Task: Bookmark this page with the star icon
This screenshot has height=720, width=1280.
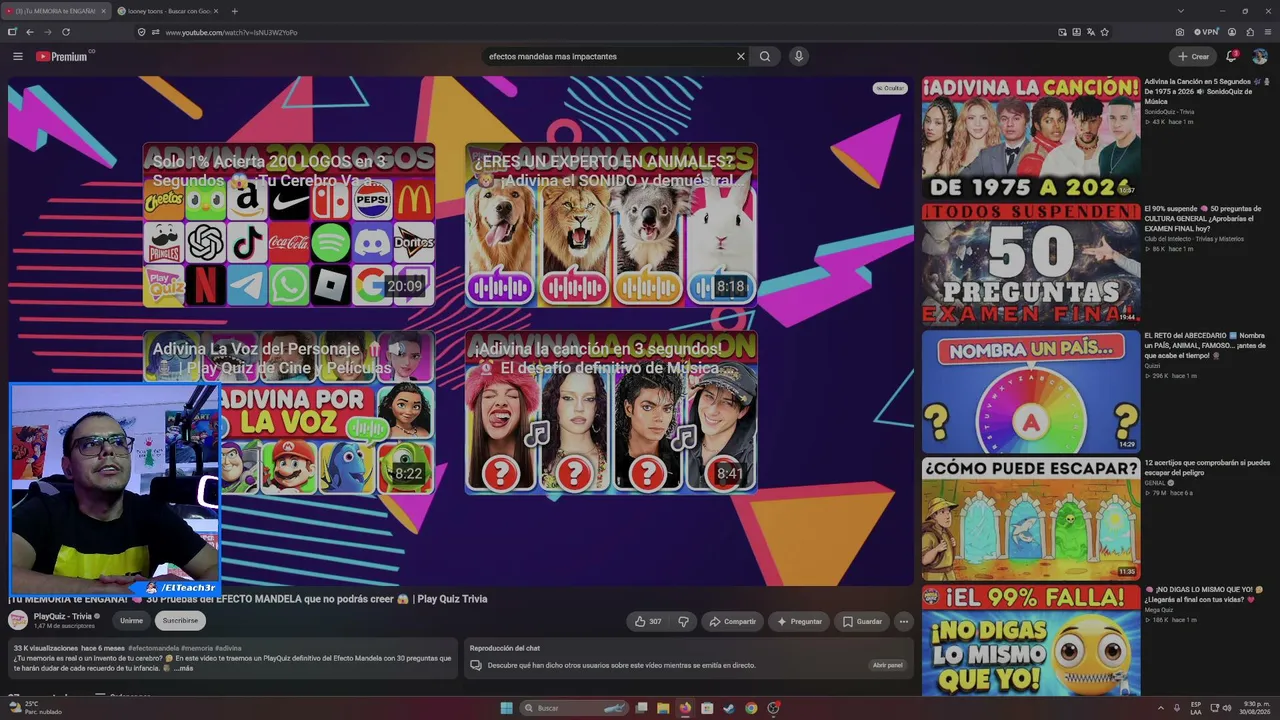Action: pyautogui.click(x=1105, y=32)
